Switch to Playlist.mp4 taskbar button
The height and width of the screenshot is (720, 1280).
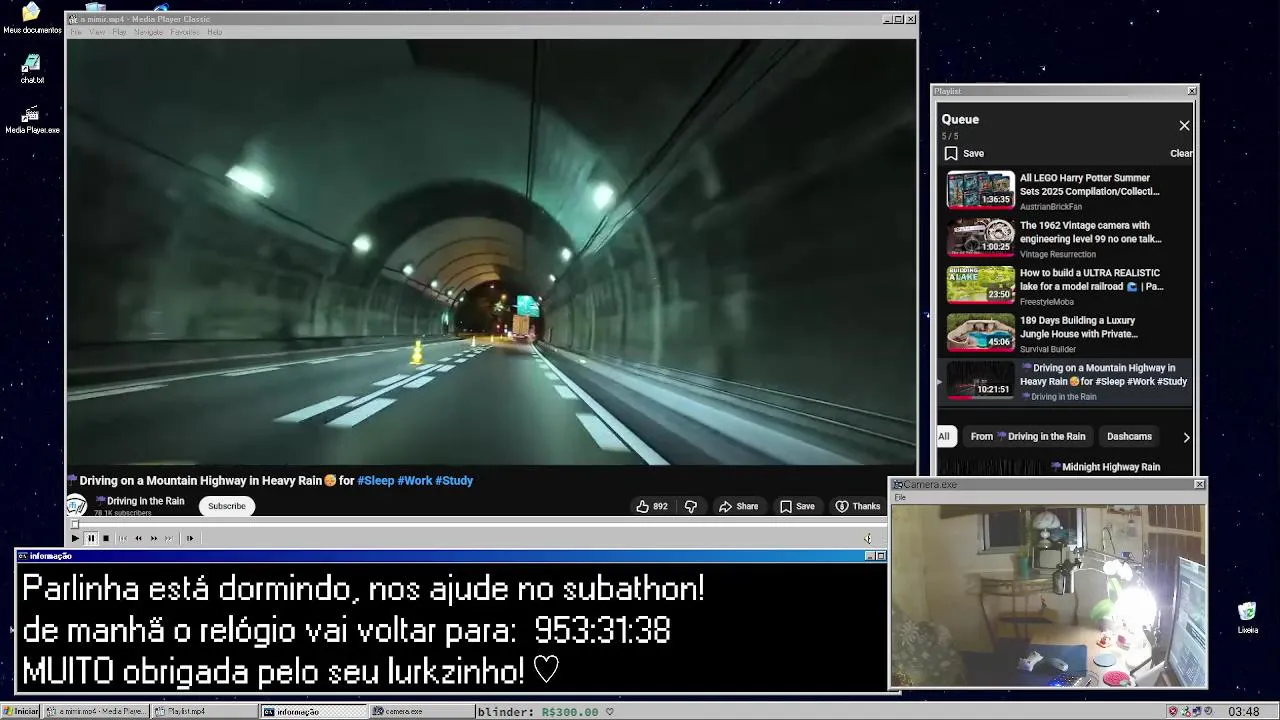click(x=204, y=711)
